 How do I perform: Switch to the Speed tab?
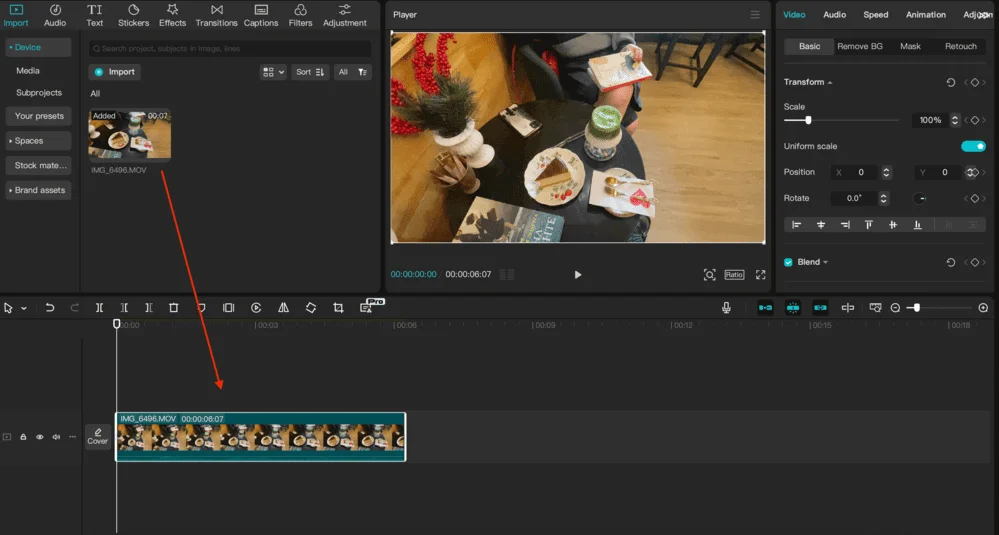[x=875, y=15]
